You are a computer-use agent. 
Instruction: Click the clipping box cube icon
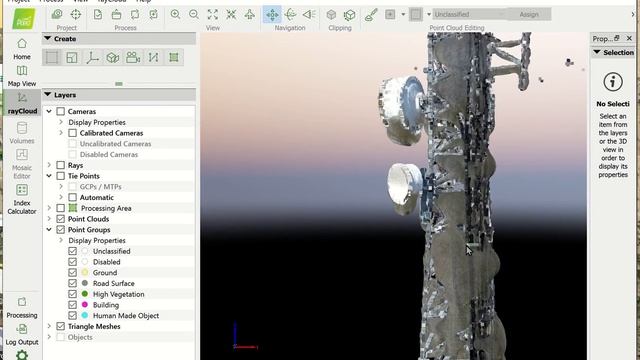tap(331, 14)
